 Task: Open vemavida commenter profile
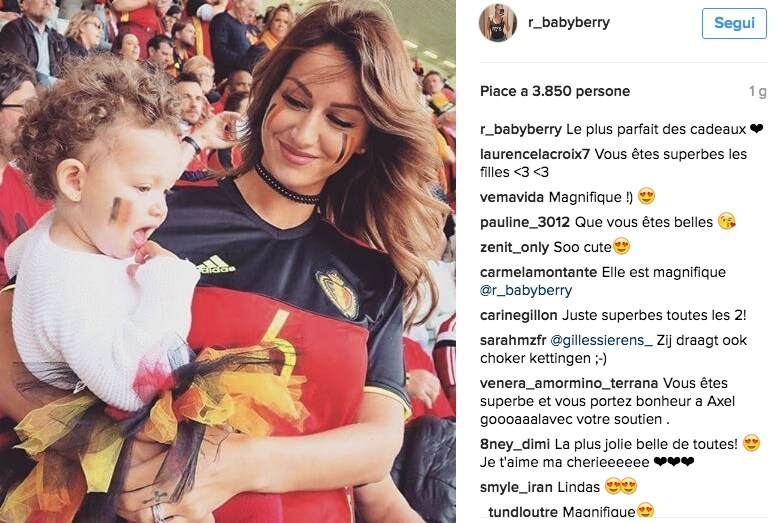[512, 197]
